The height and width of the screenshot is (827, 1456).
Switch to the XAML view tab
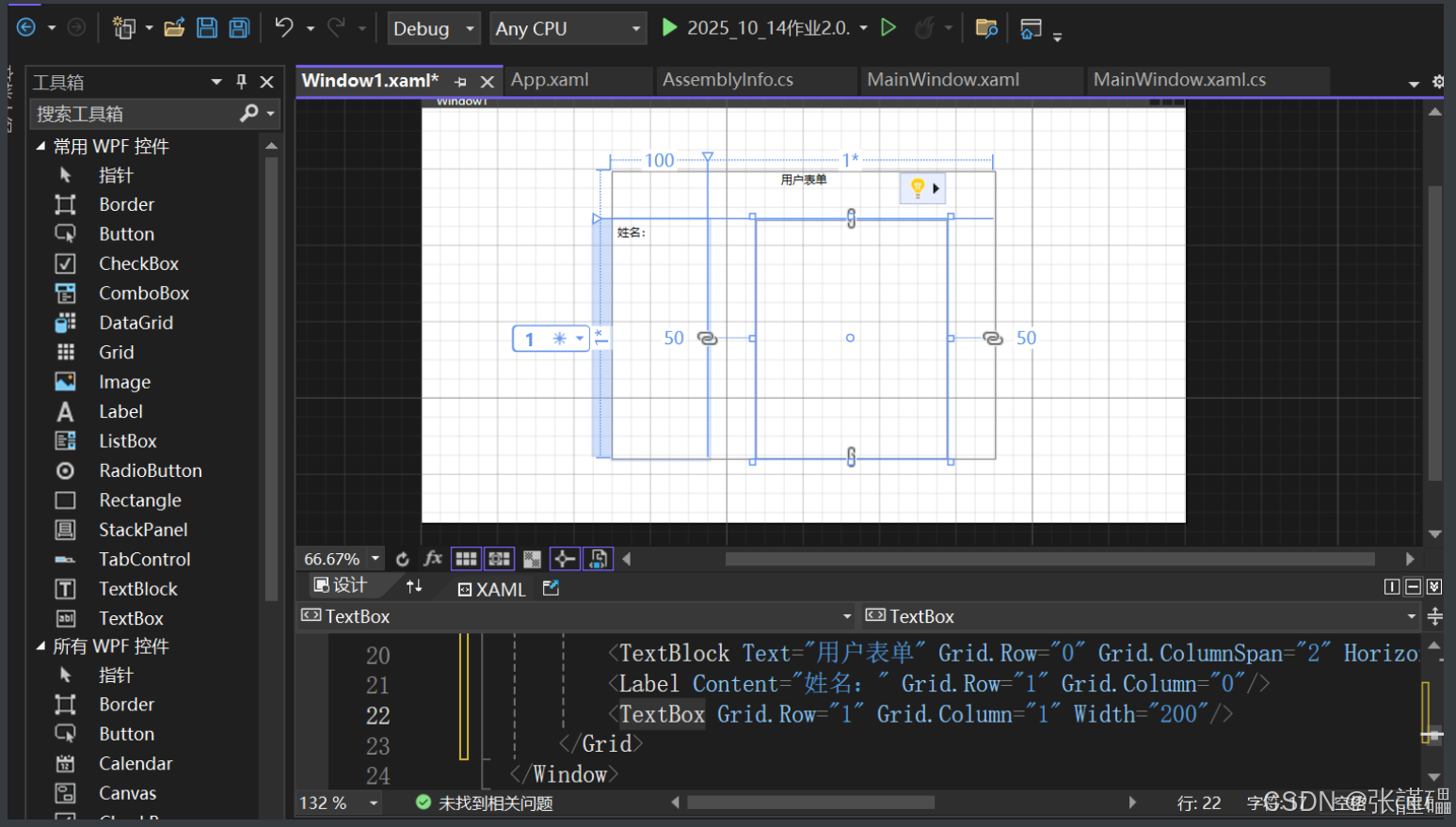[491, 589]
